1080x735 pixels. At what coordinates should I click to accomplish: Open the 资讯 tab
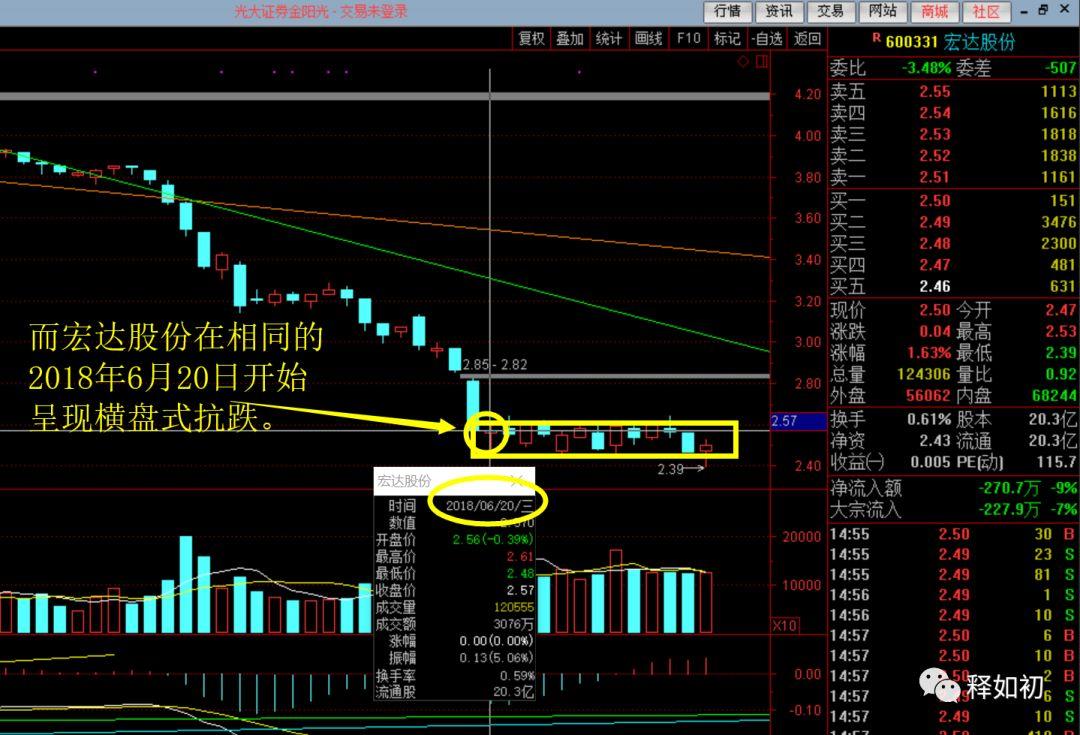pos(779,11)
